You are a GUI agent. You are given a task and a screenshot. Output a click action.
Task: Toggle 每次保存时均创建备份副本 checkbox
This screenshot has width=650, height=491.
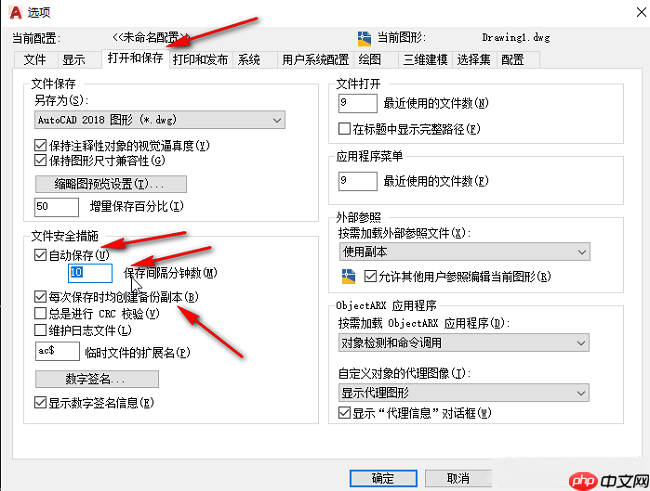coord(40,297)
